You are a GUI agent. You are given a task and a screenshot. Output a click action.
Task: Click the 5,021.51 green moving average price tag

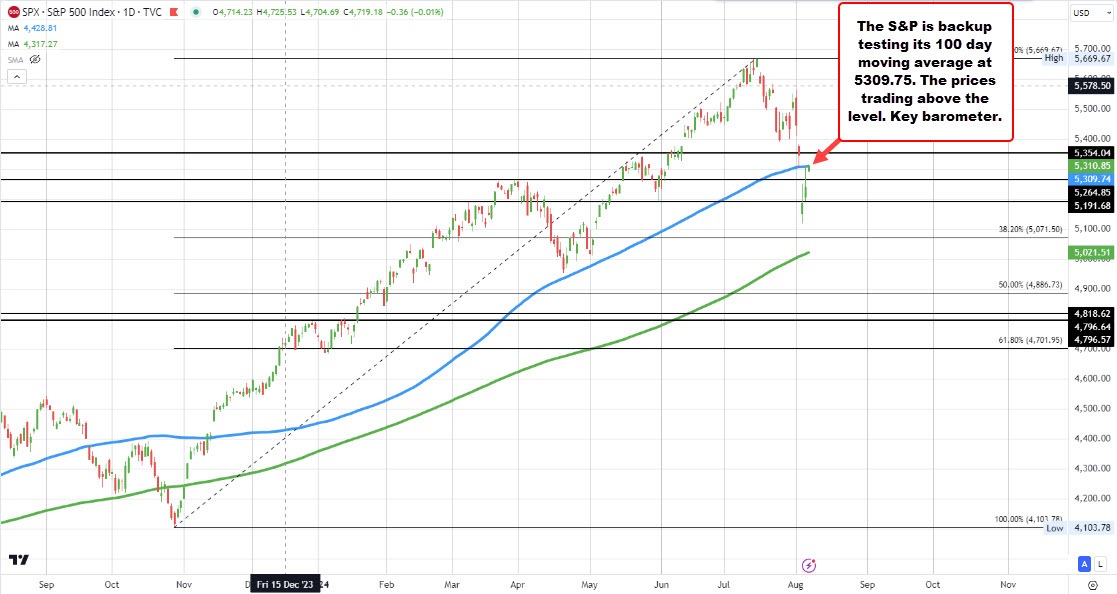(1092, 253)
